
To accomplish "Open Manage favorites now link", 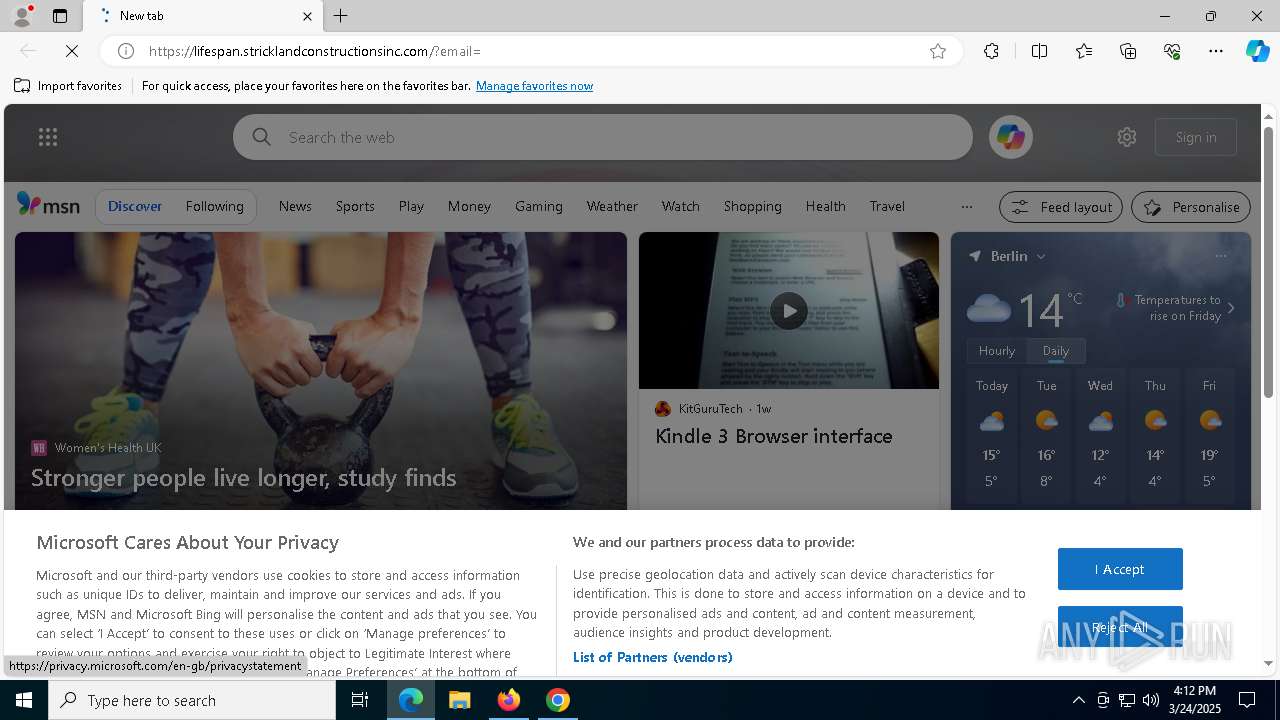I will [534, 86].
